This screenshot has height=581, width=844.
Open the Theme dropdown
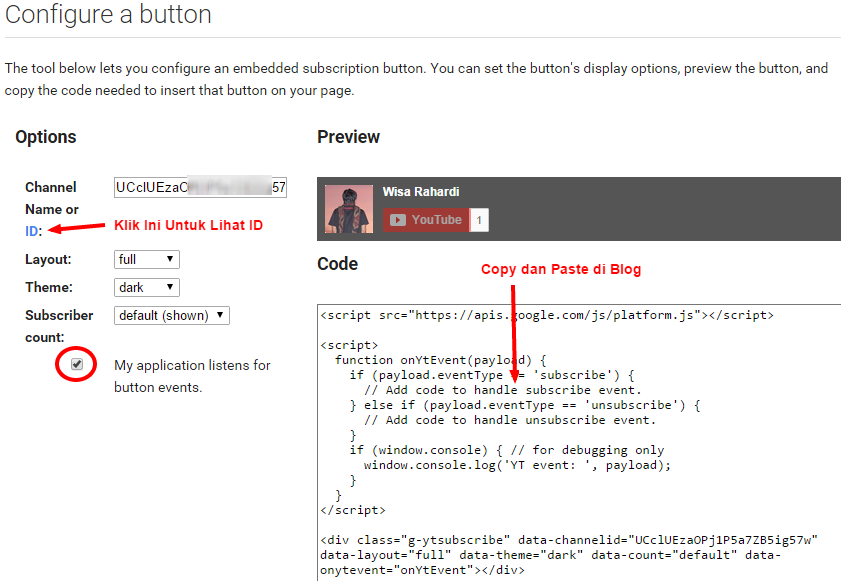146,287
